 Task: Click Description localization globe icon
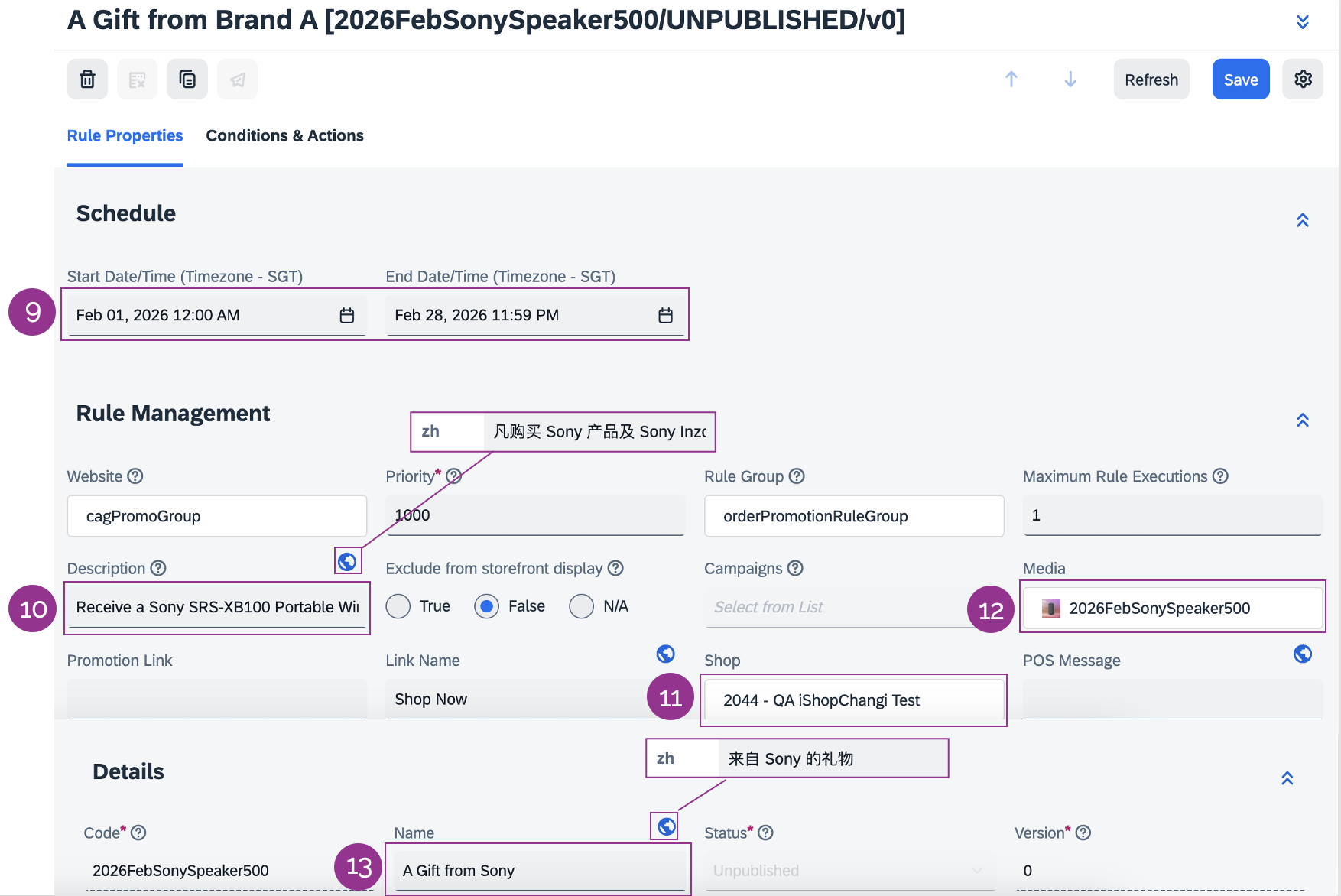click(347, 562)
